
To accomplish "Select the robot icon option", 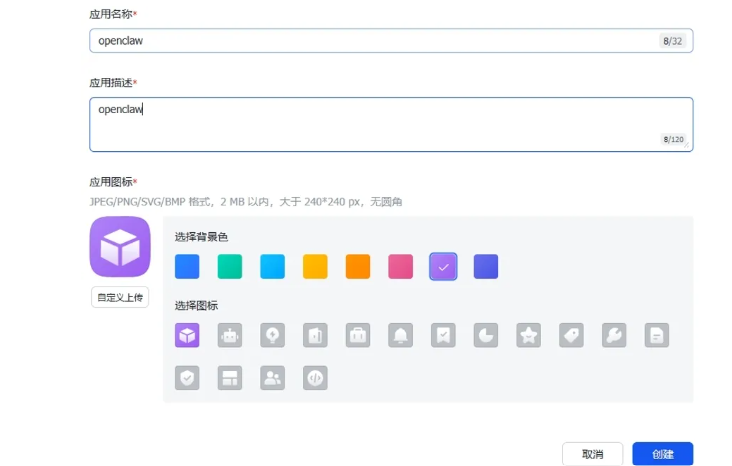I will [x=230, y=336].
